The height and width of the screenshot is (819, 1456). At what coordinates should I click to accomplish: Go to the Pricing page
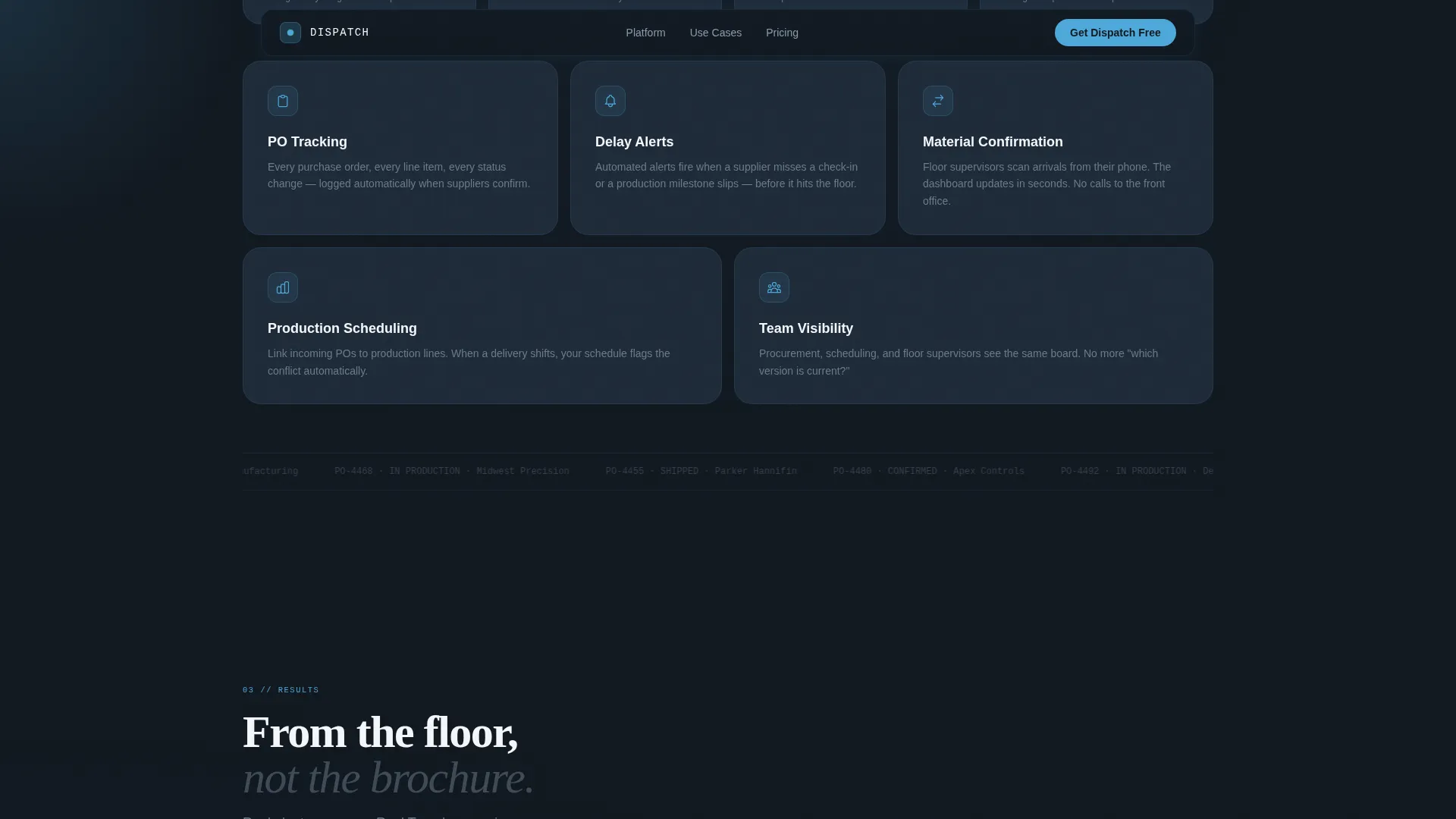point(782,33)
